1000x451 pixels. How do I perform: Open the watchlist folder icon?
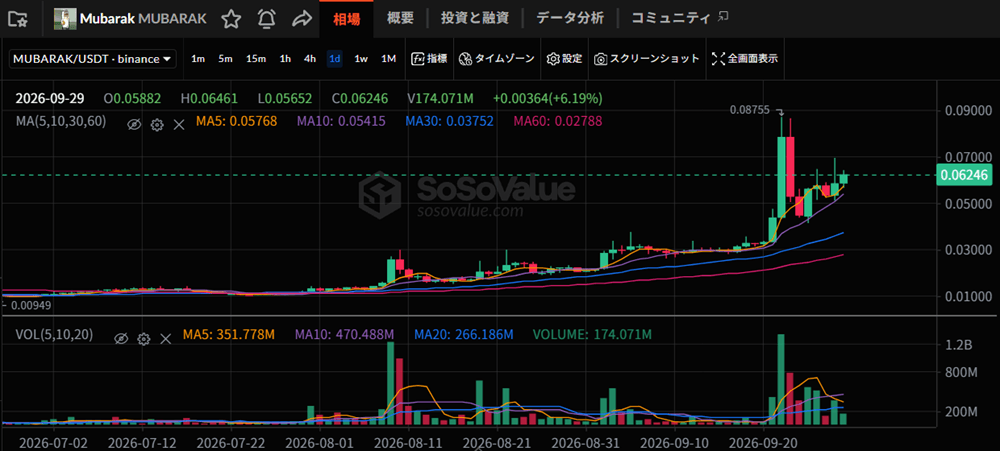tap(18, 18)
